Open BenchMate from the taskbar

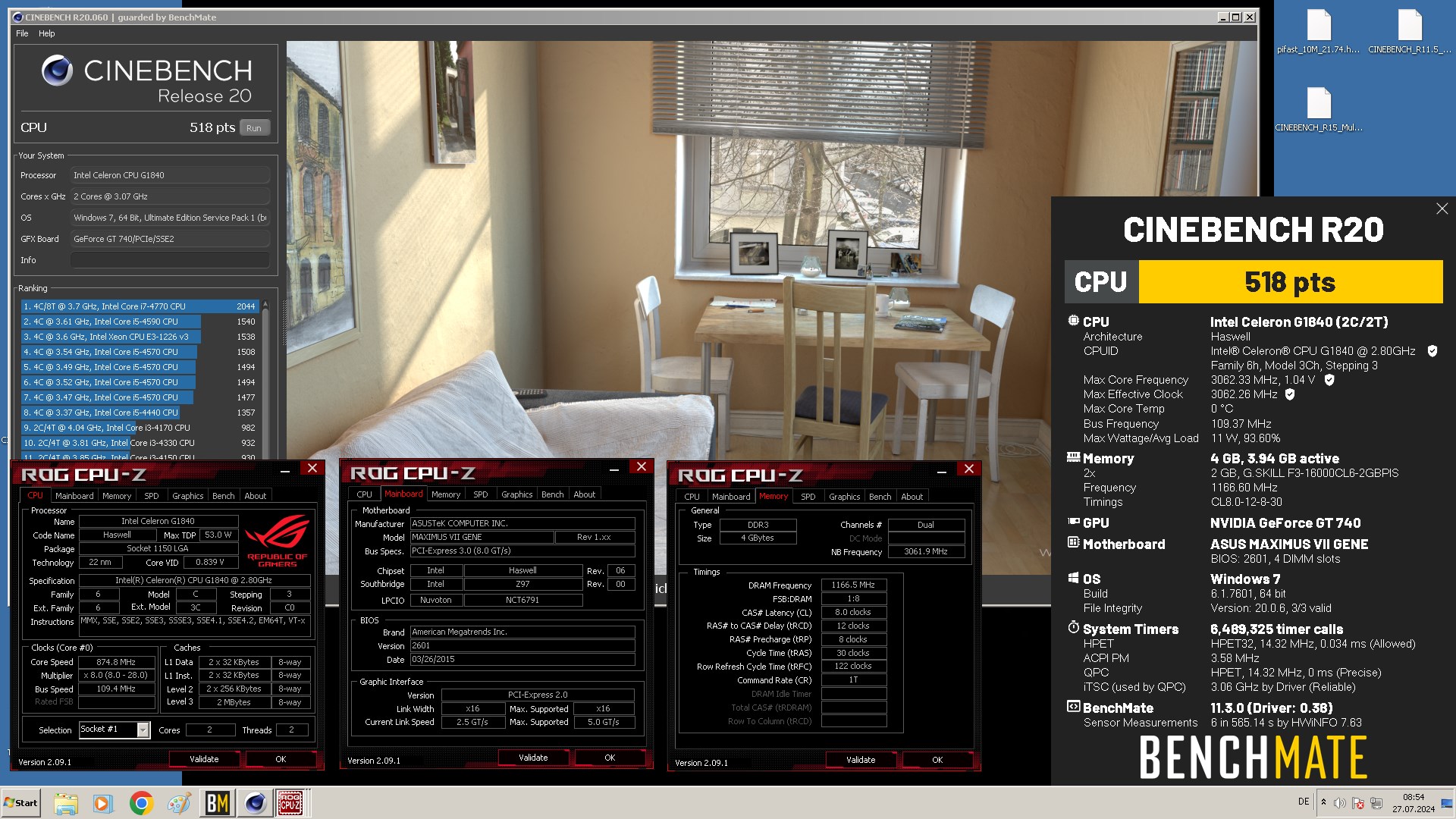217,803
